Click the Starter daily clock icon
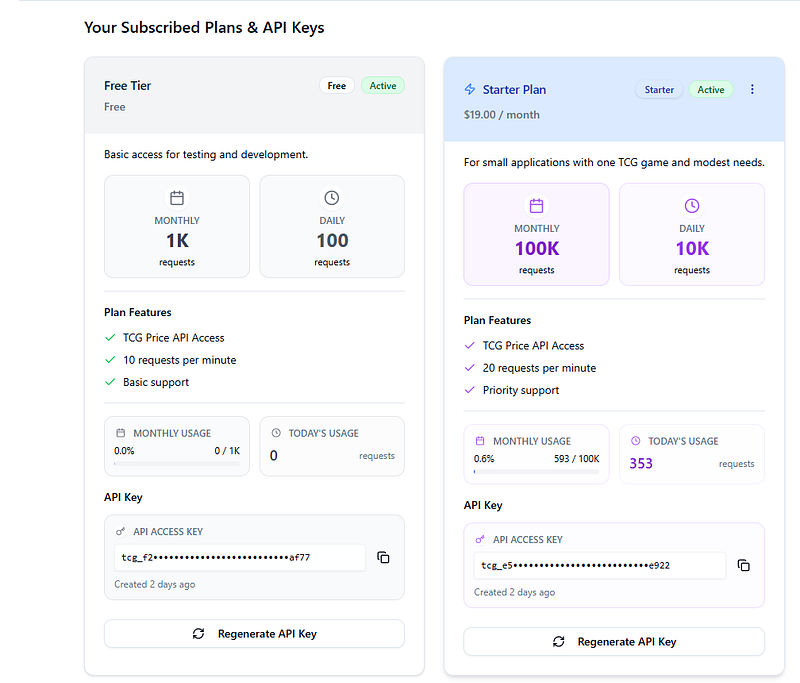 pos(692,206)
